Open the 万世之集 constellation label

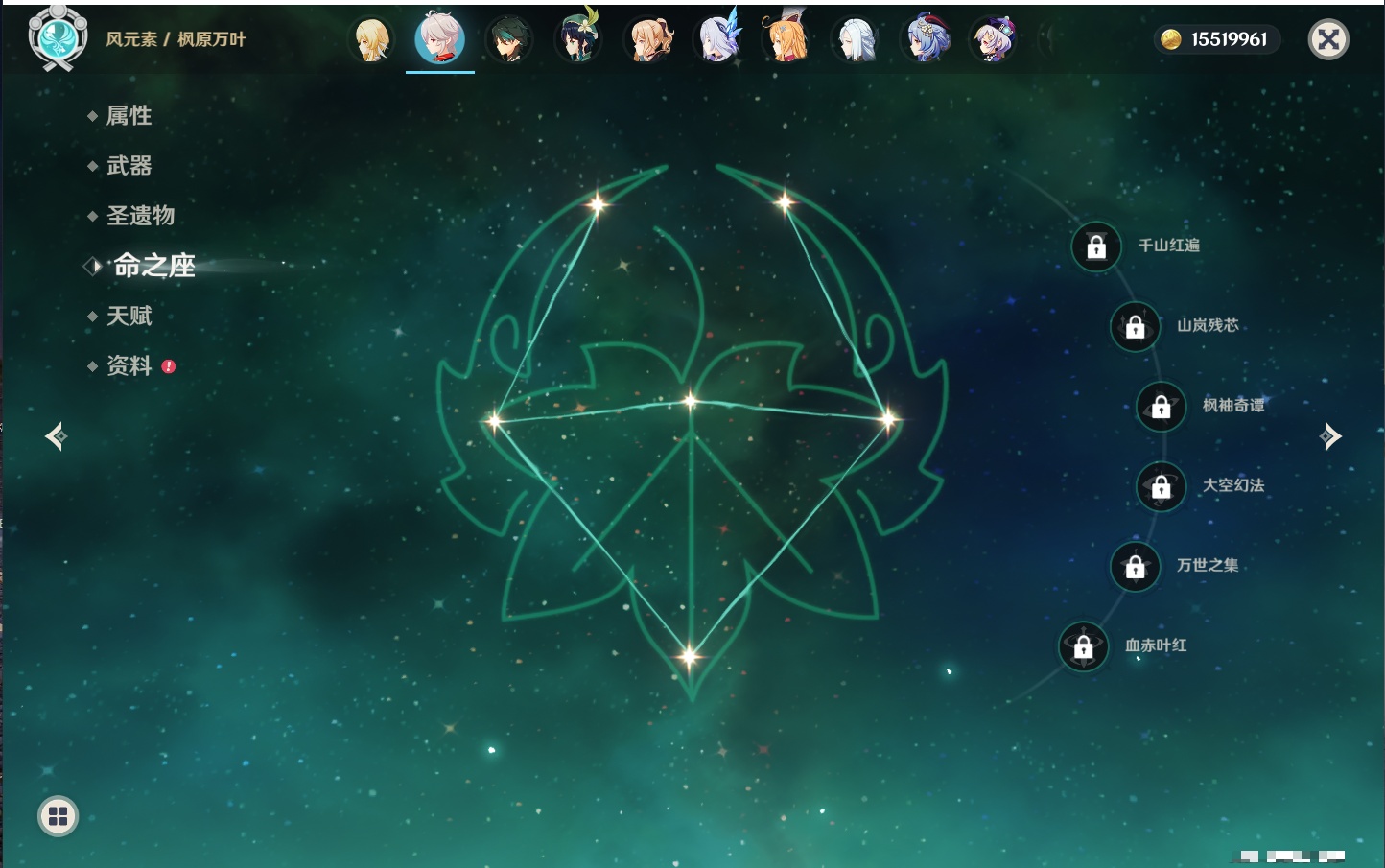(1209, 565)
